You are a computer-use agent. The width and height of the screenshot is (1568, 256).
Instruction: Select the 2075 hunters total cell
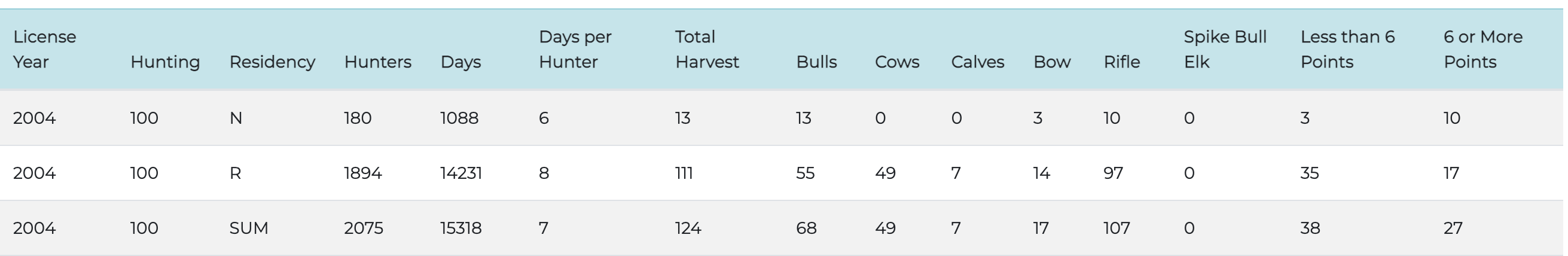click(364, 228)
